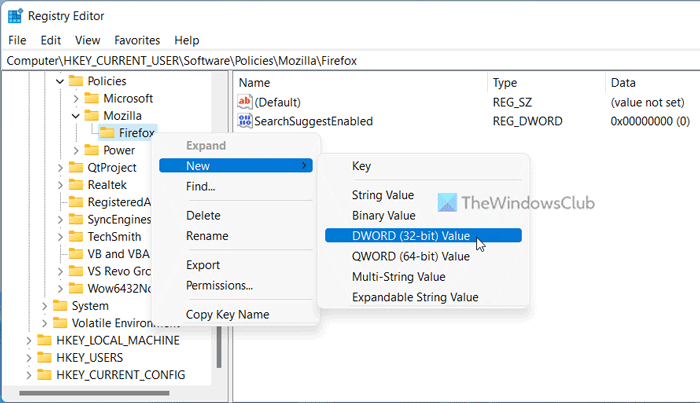700x403 pixels.
Task: Expand the Power tree node
Action: coord(76,150)
